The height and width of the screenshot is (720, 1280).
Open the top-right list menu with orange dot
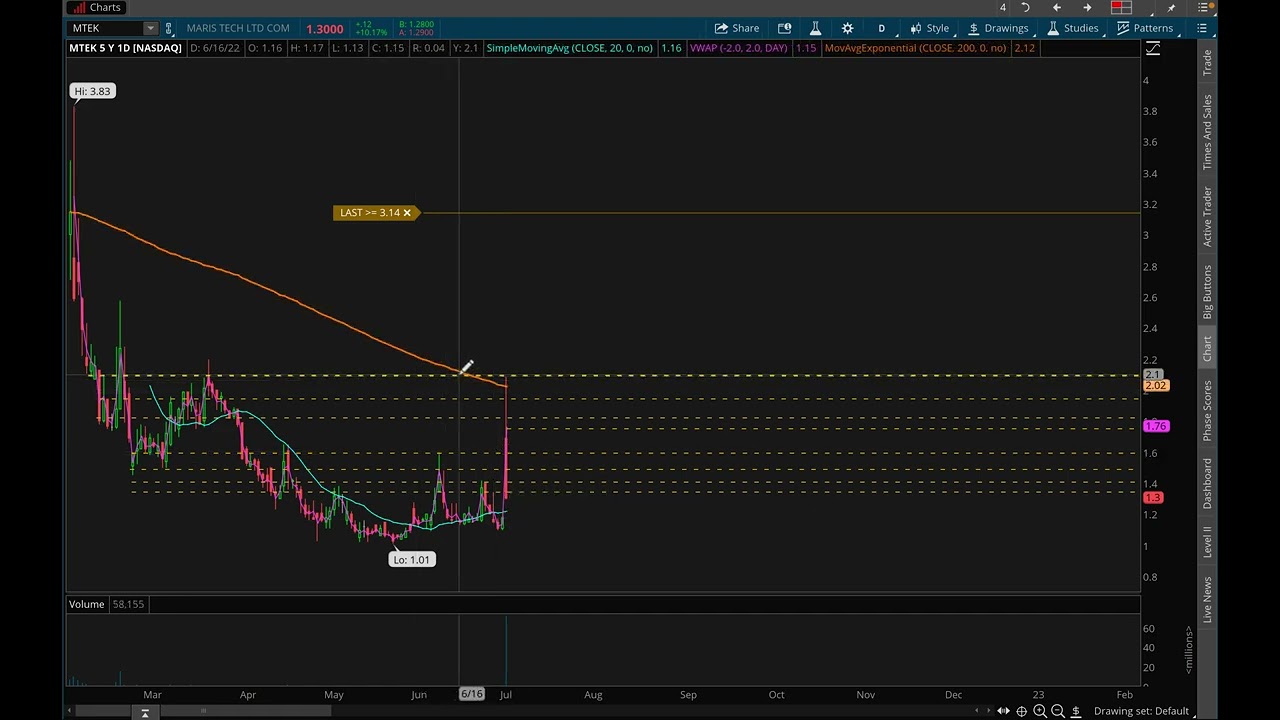(x=1204, y=7)
